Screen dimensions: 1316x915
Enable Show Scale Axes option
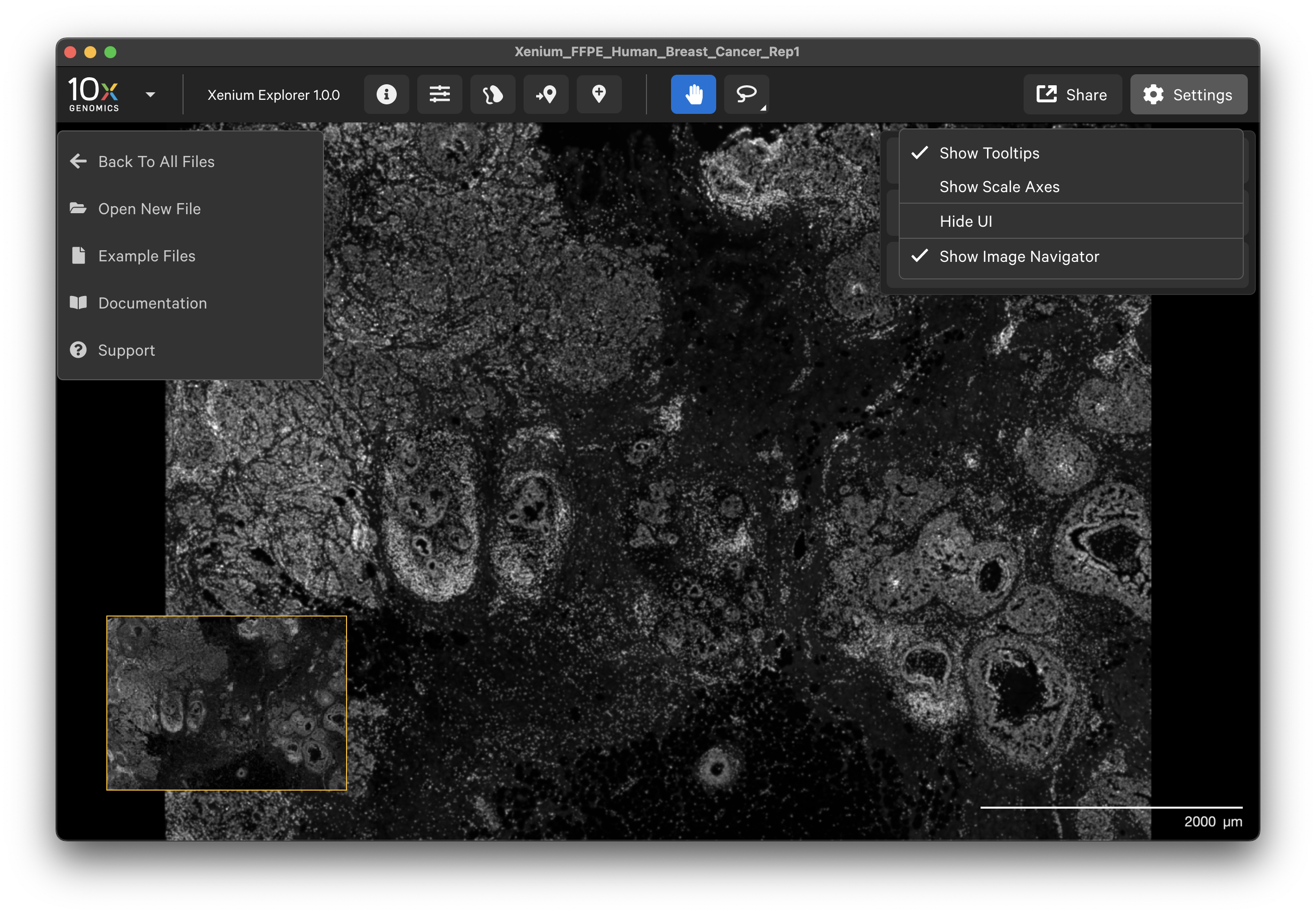coord(1071,187)
